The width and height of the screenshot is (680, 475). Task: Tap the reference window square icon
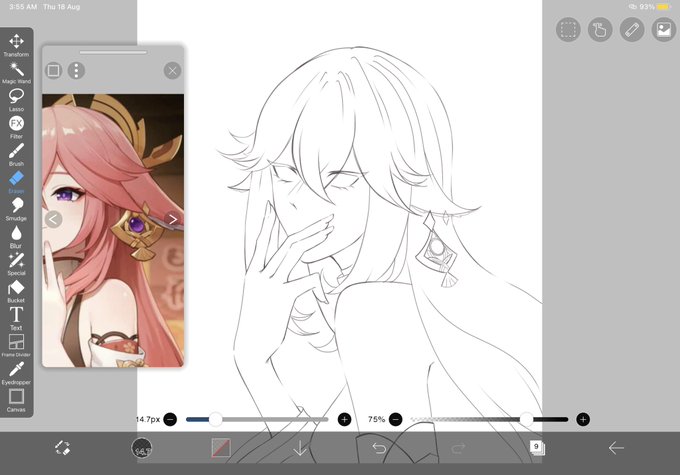(54, 70)
